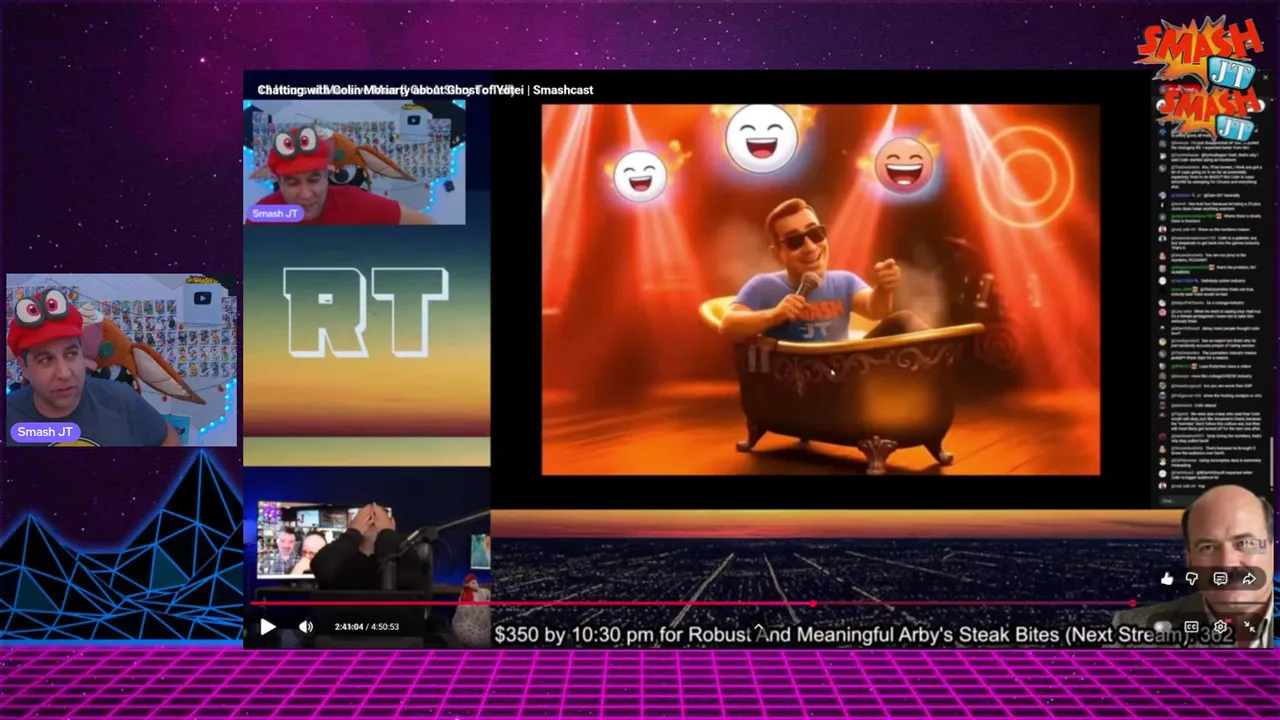Click the '$350 by 10:30 pm' donation goal ticker
This screenshot has height=720, width=1280.
863,634
